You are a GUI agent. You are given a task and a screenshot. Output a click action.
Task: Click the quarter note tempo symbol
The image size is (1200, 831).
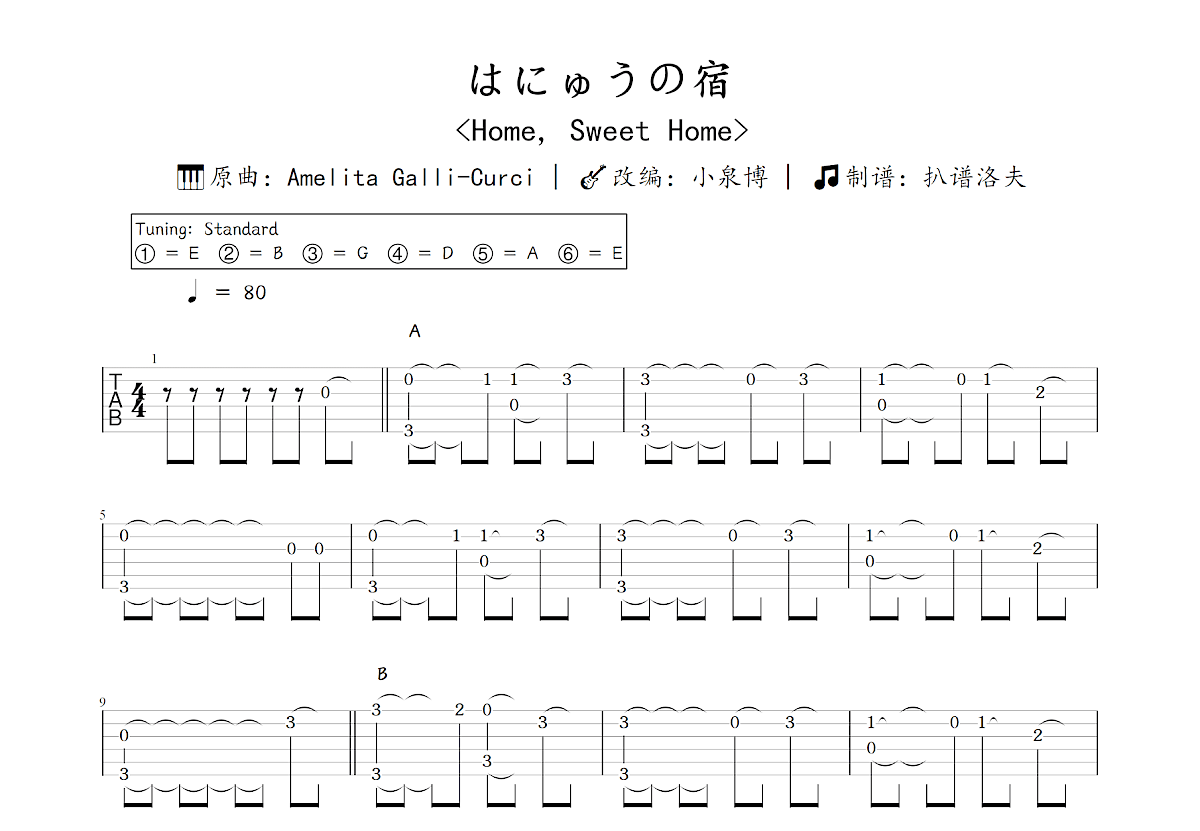pos(192,291)
